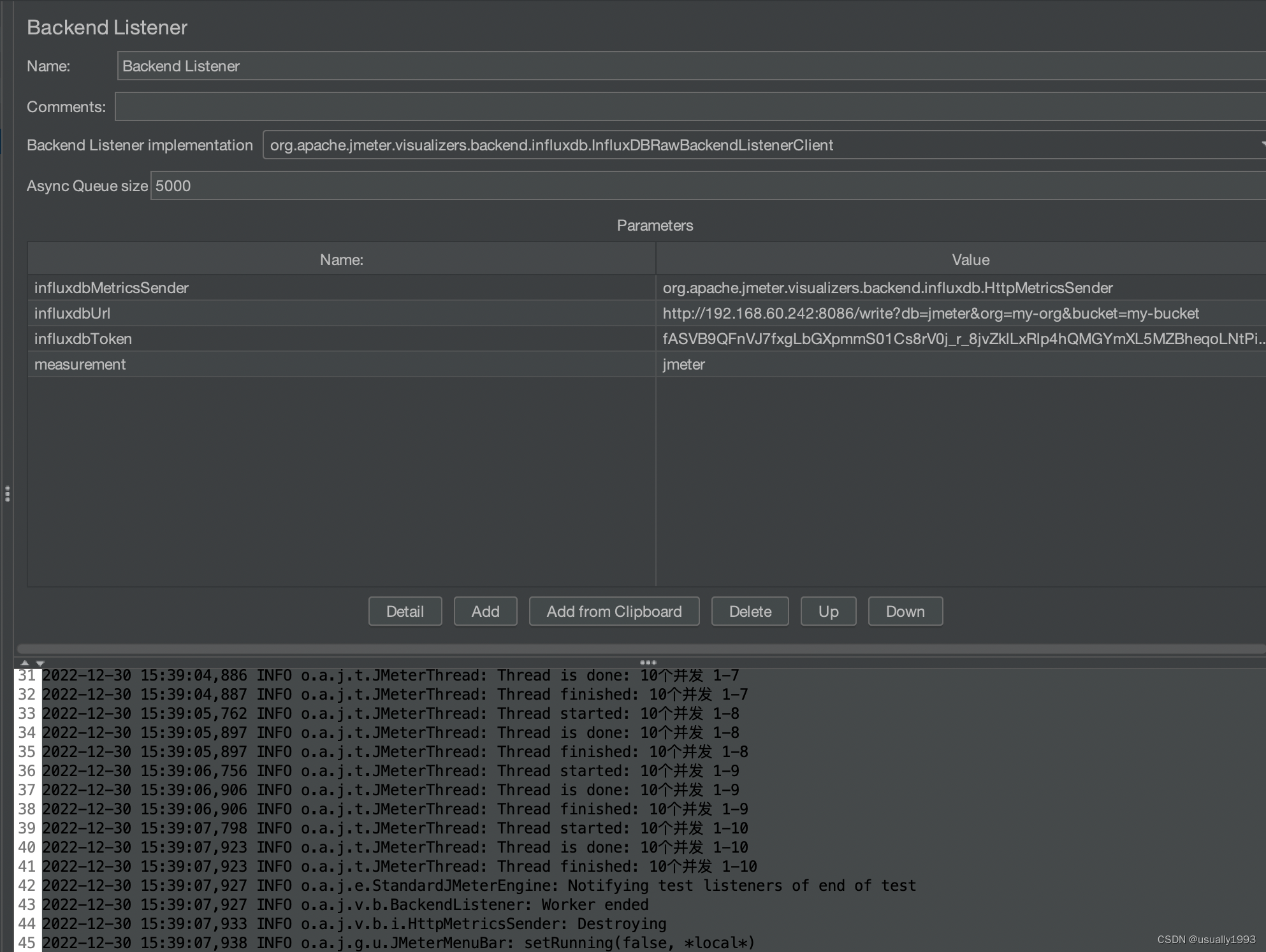
Task: Click log line 31 Thread is done 1-7
Action: [x=391, y=675]
